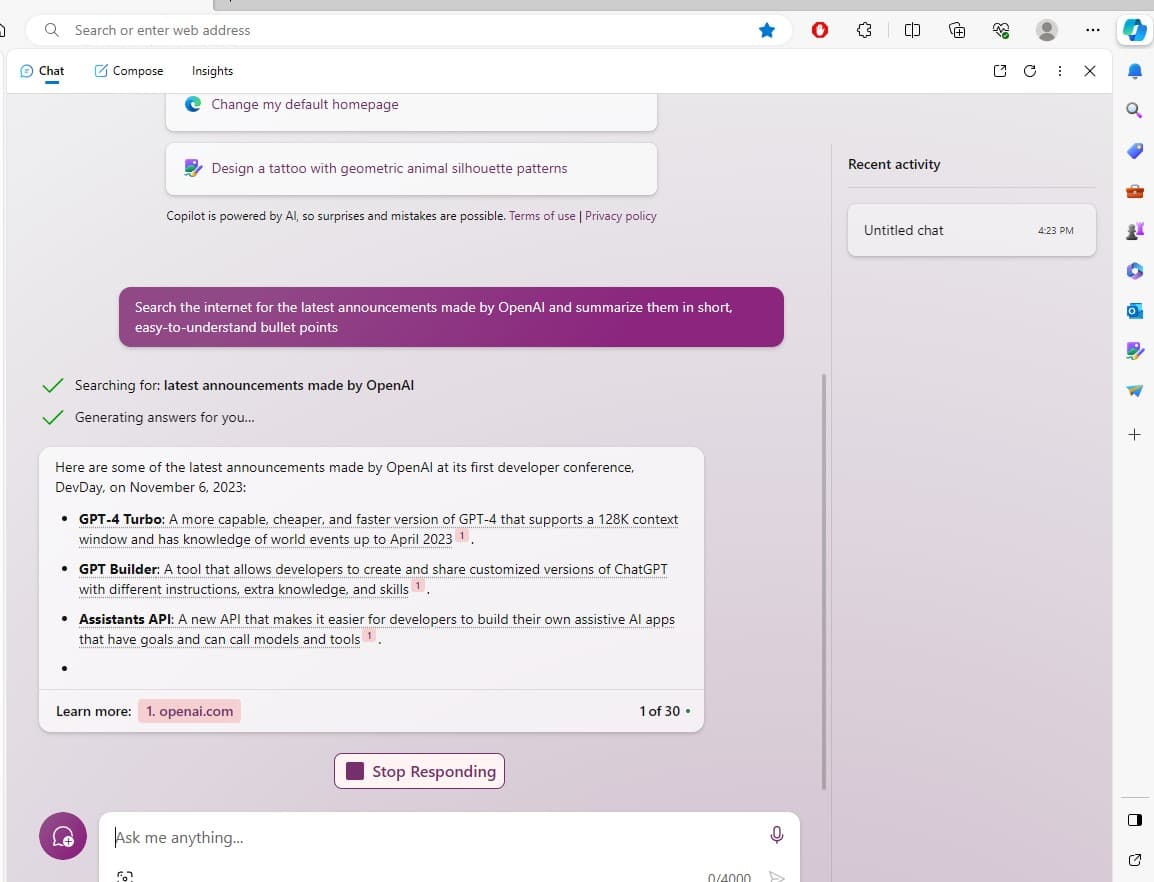
Task: Open Copilot's more options three-dot menu
Action: pyautogui.click(x=1060, y=71)
